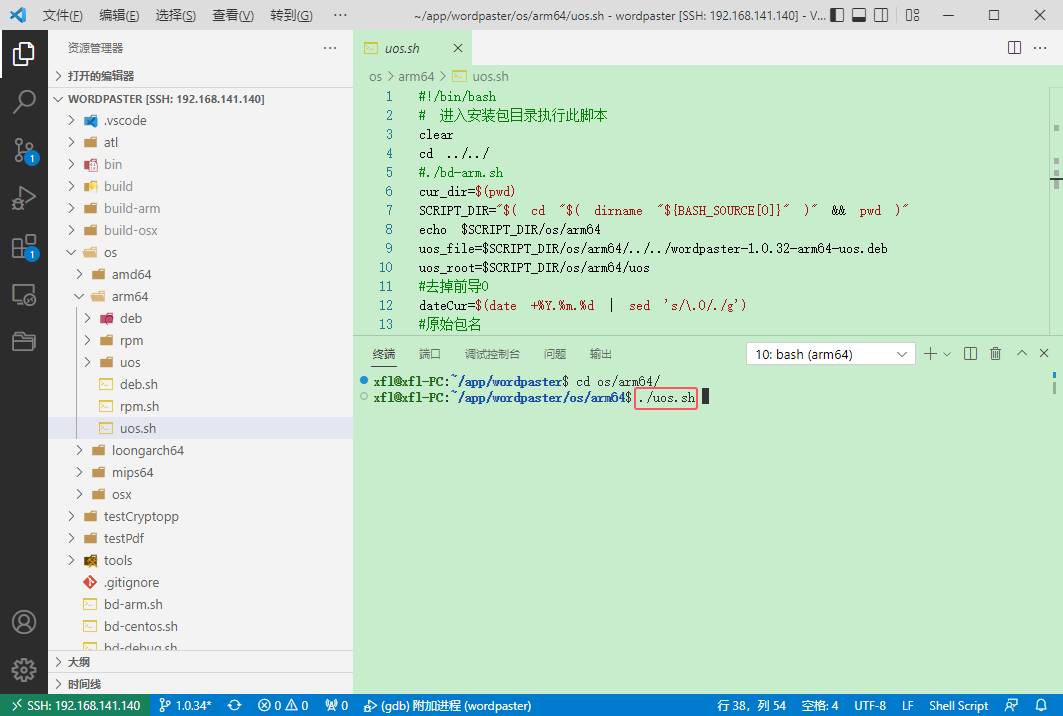The height and width of the screenshot is (716, 1063).
Task: Switch to the 输出 panel tab
Action: point(601,354)
